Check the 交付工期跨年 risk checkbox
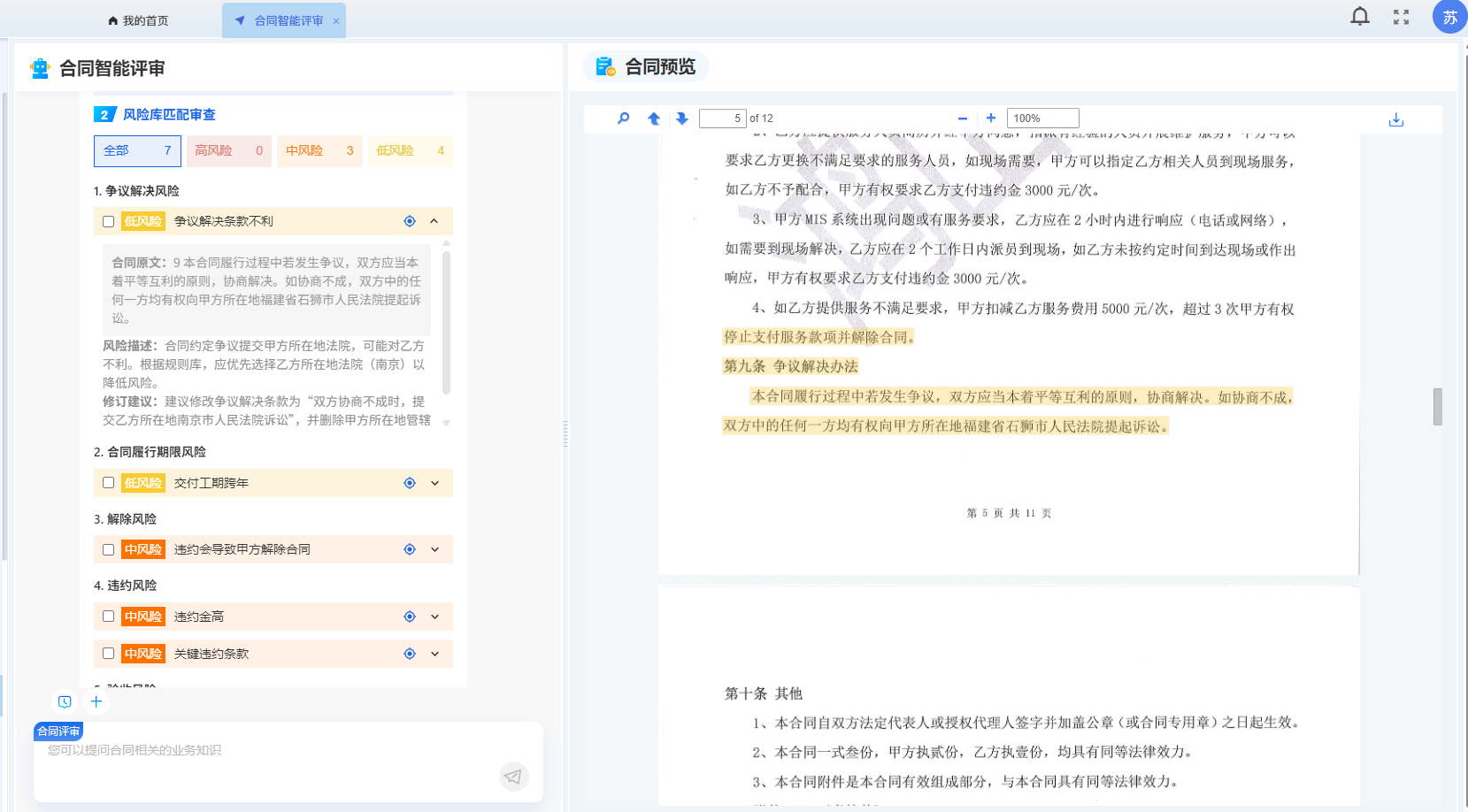This screenshot has height=812, width=1468. 108,483
